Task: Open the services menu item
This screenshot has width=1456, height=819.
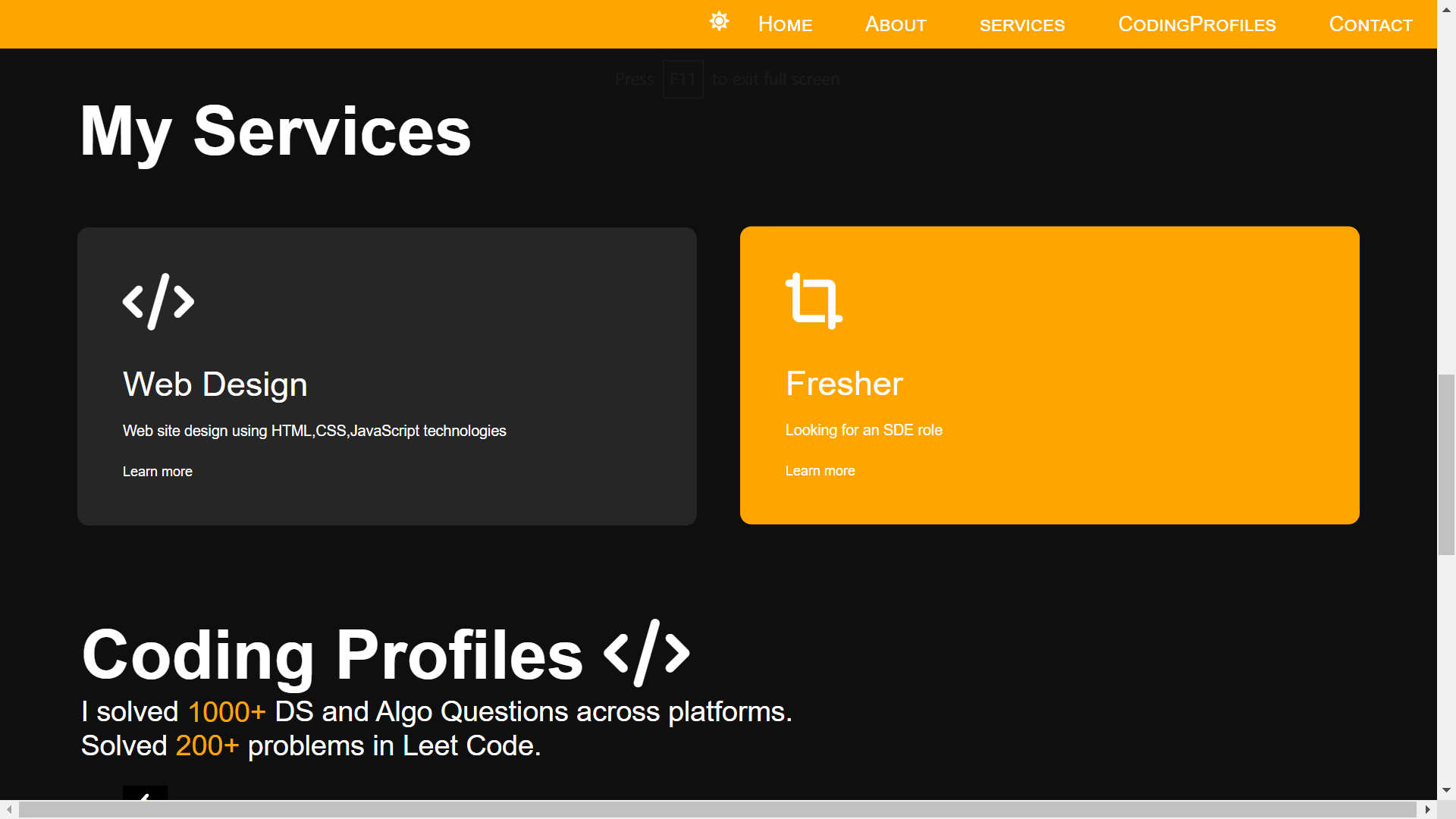Action: (1021, 25)
